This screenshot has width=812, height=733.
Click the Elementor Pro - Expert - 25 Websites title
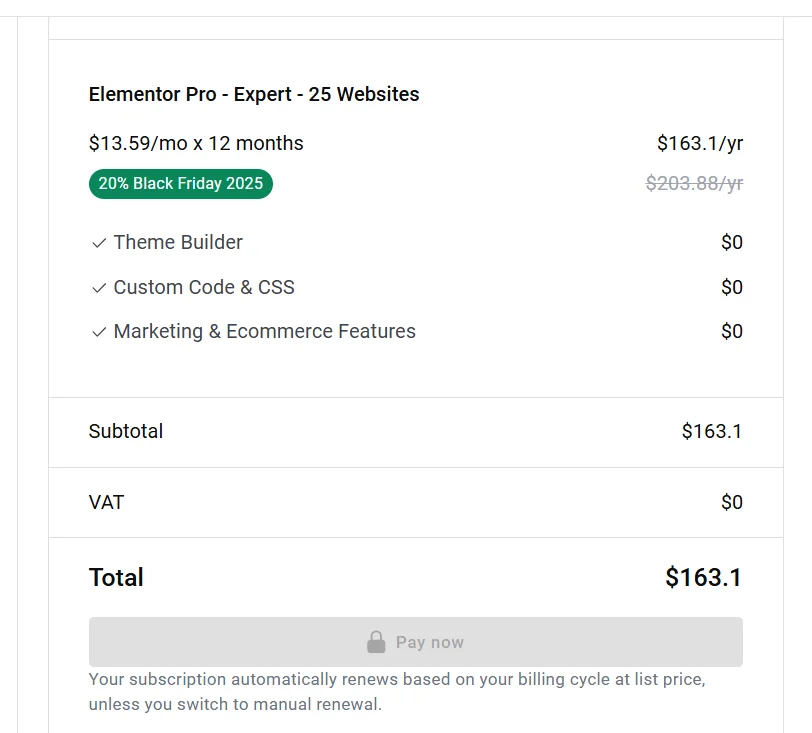[254, 94]
